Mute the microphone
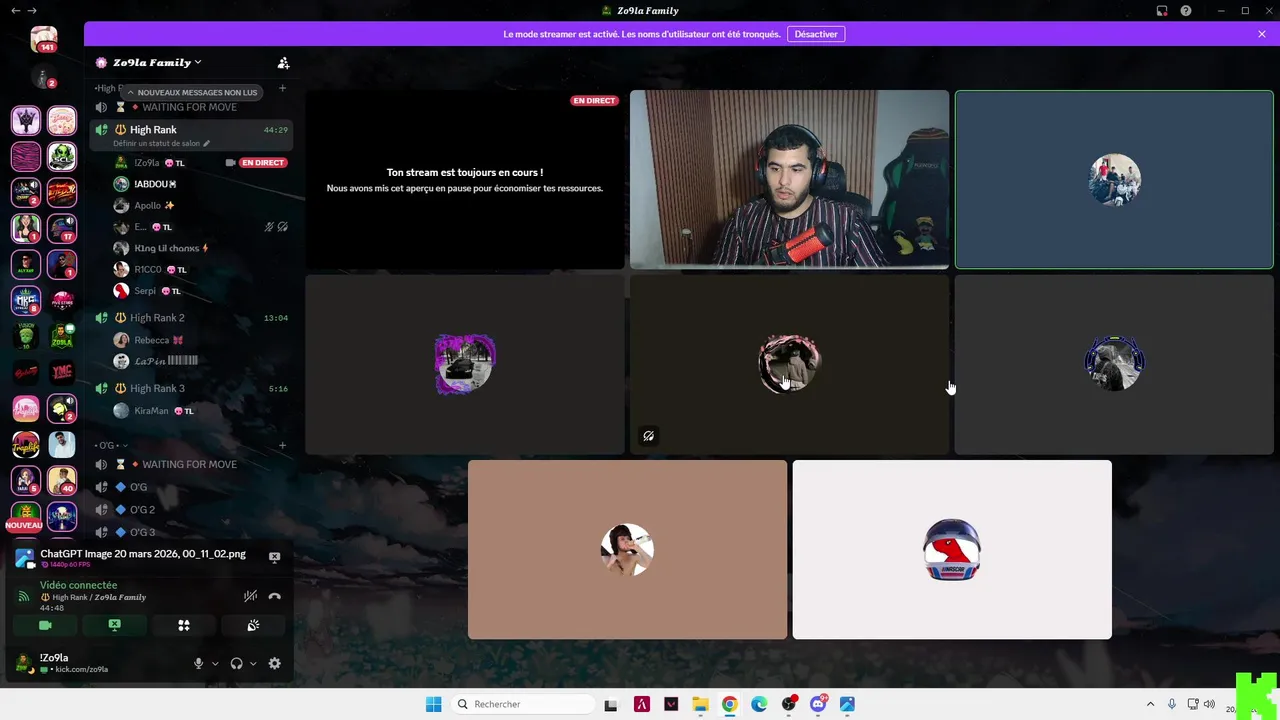This screenshot has height=720, width=1280. point(198,663)
